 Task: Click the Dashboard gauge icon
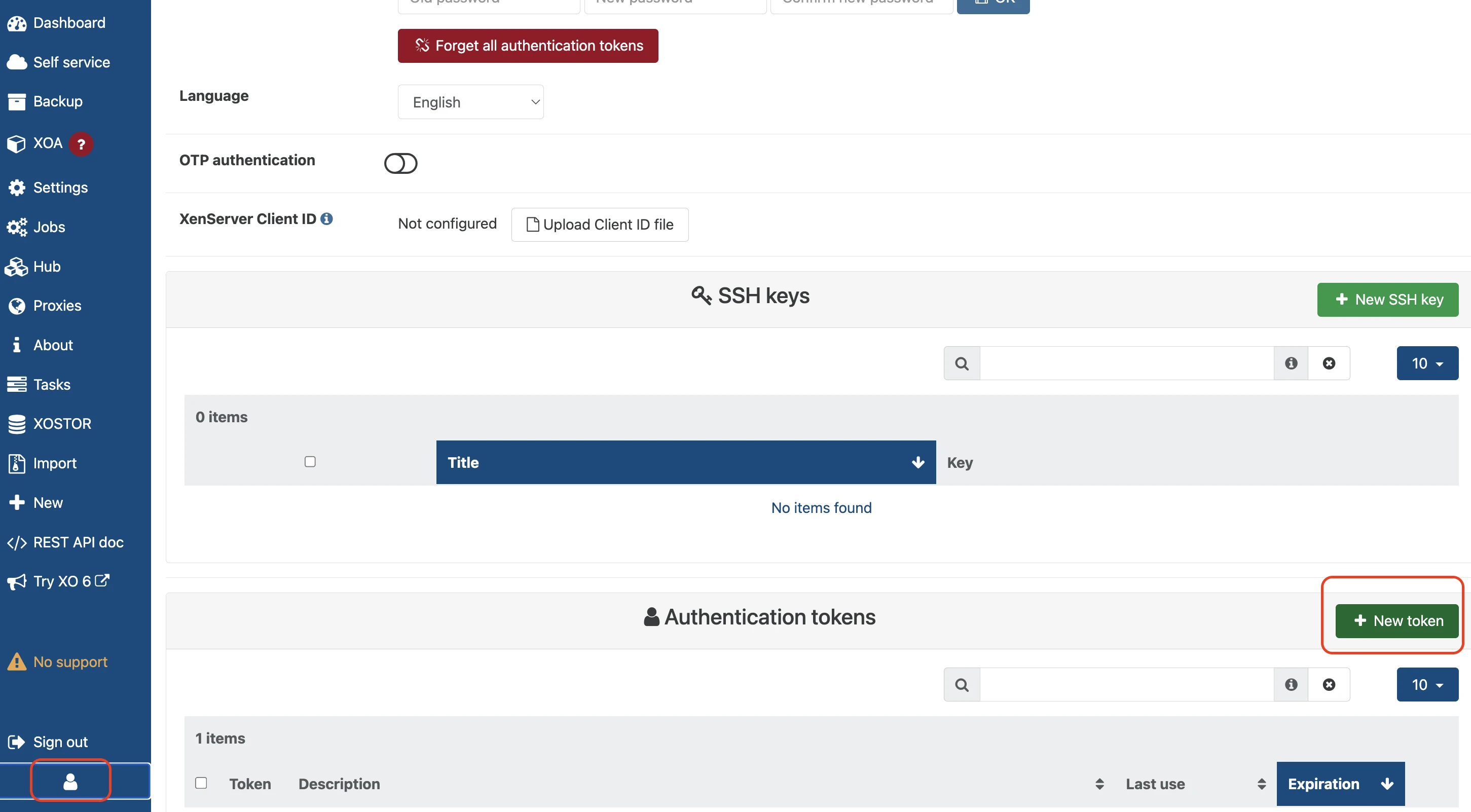[x=17, y=23]
